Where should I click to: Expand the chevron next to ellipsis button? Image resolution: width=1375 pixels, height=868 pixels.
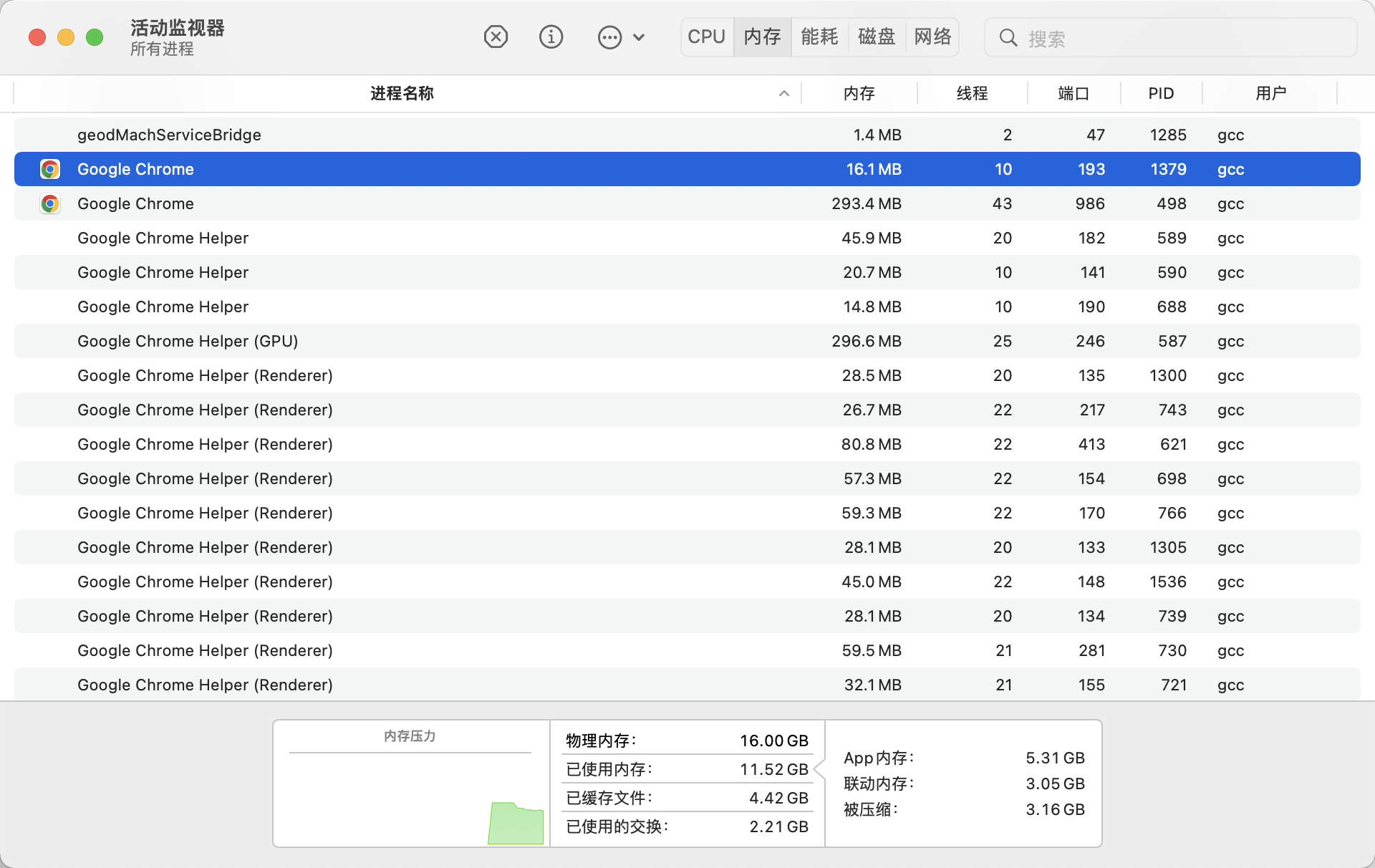(x=639, y=37)
